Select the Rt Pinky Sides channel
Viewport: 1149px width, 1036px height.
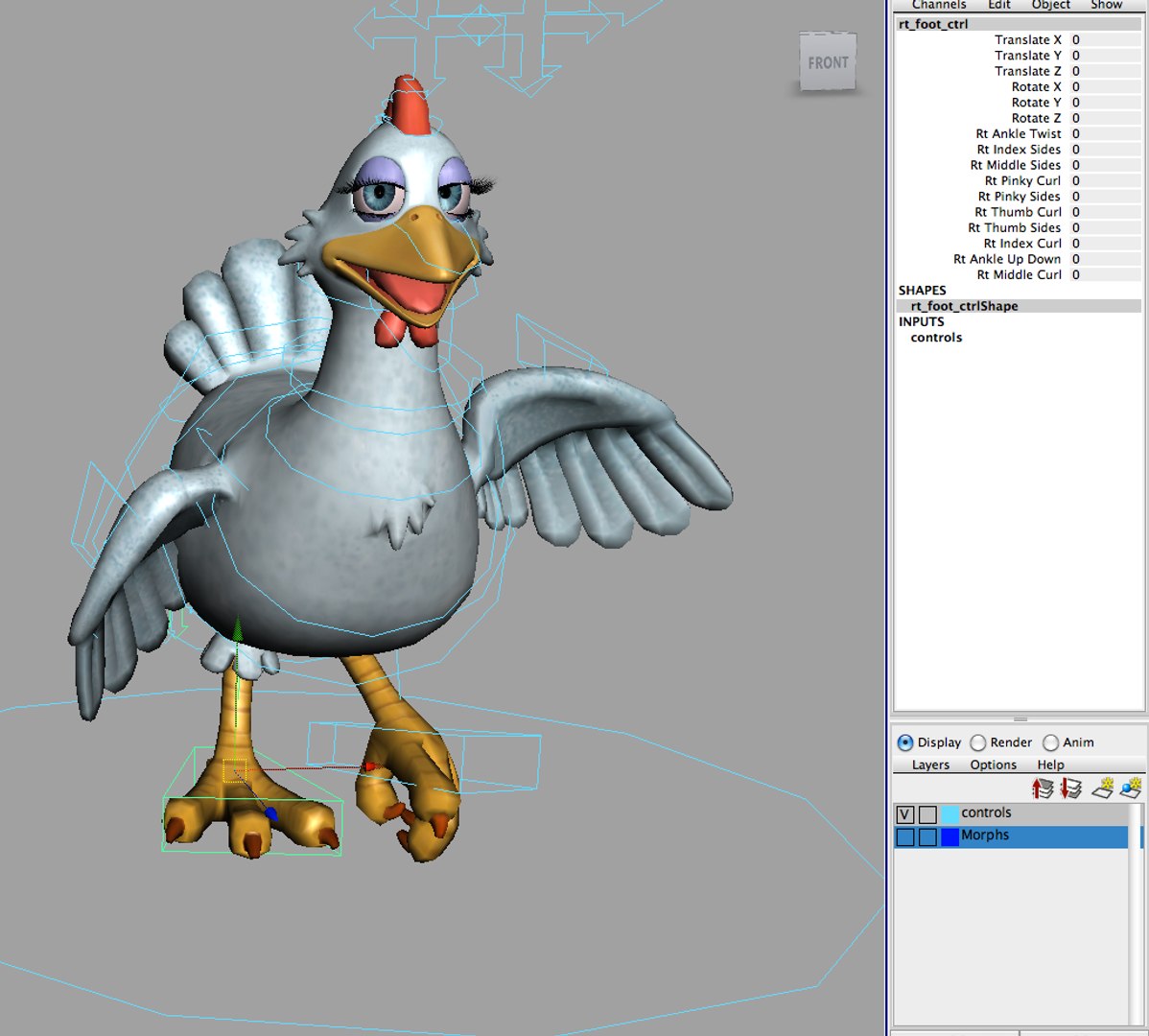(1019, 197)
